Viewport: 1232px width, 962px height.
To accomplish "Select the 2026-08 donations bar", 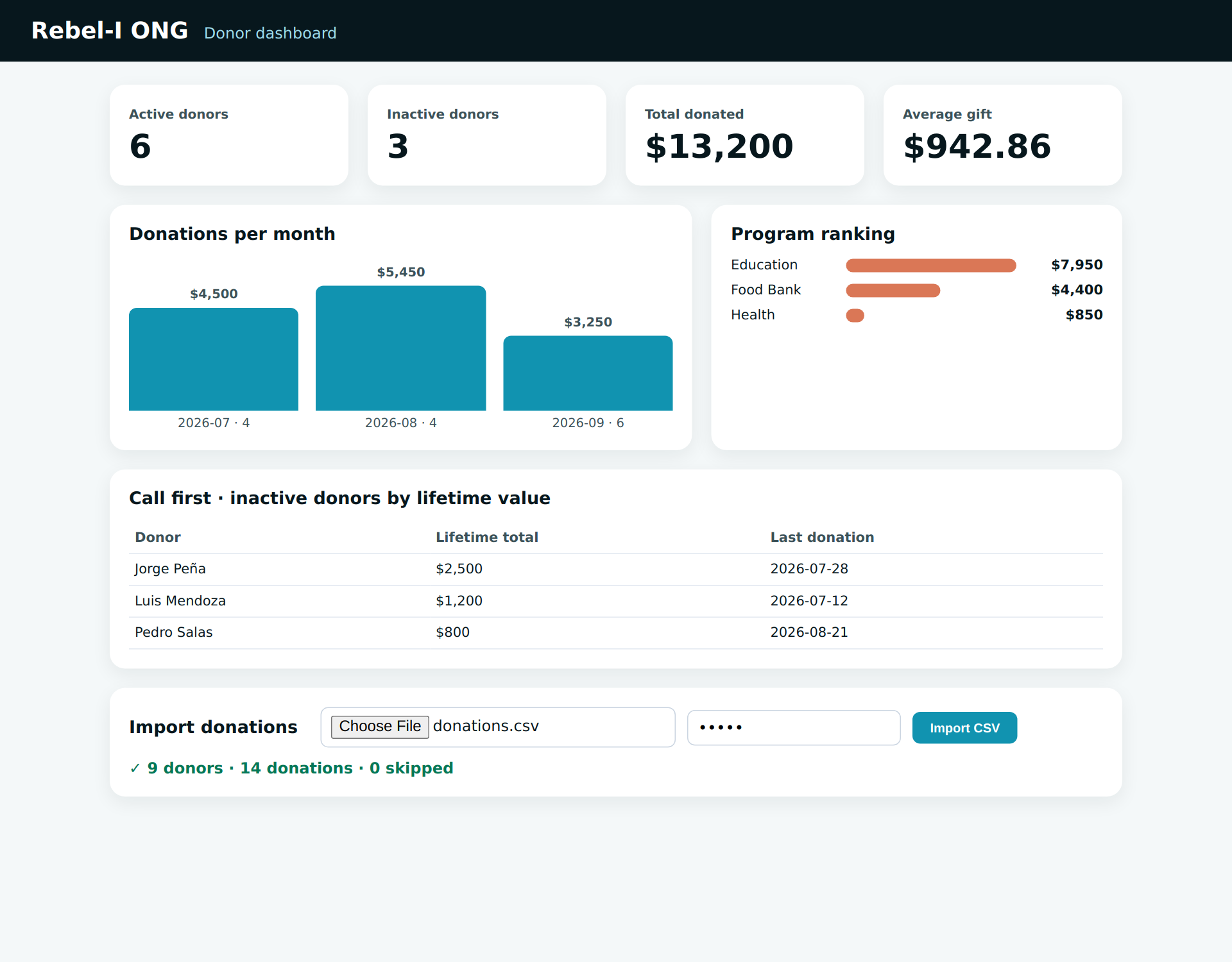I will [x=401, y=348].
